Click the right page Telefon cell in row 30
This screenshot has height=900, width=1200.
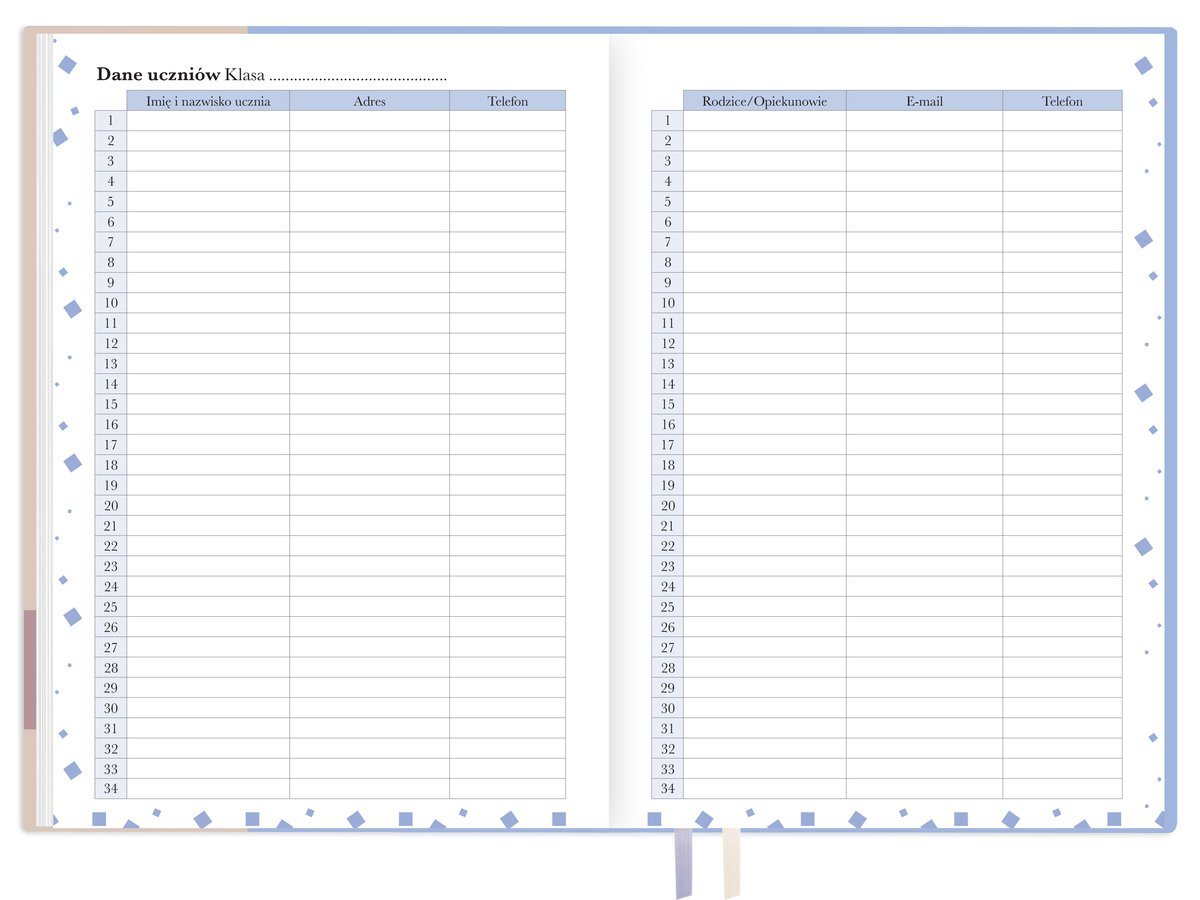(1062, 708)
